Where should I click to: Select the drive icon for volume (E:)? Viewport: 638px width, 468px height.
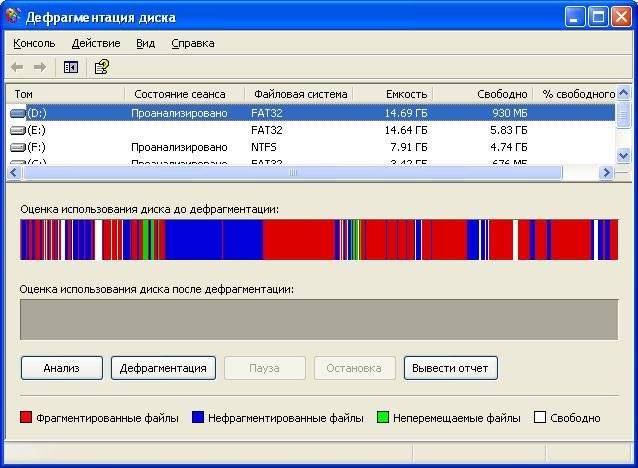[x=17, y=130]
